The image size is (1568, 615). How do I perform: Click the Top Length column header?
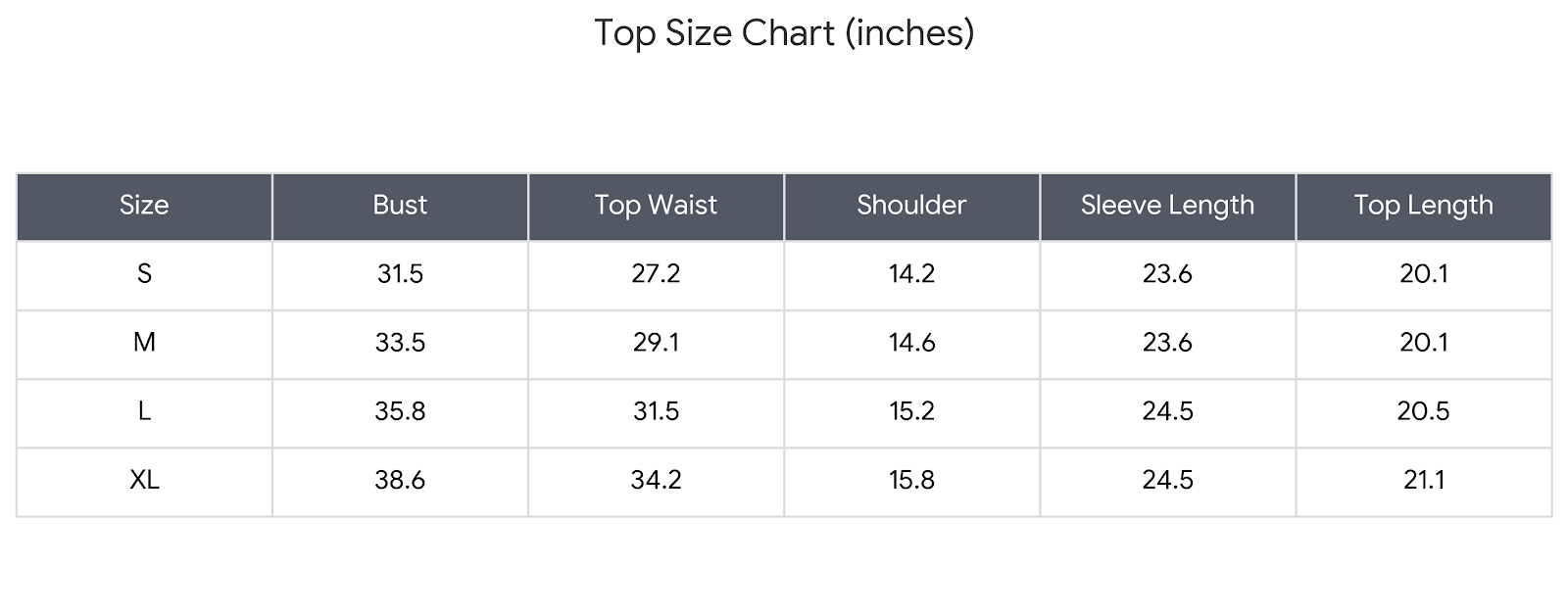tap(1423, 206)
